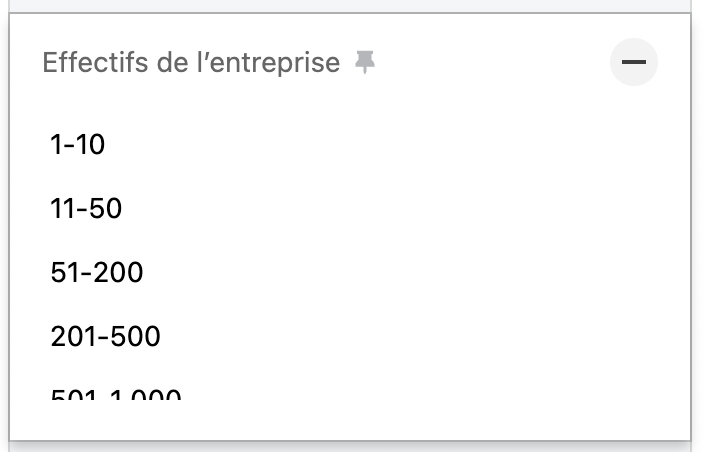Click the Effectifs de l'entreprise heading text

pyautogui.click(x=191, y=62)
